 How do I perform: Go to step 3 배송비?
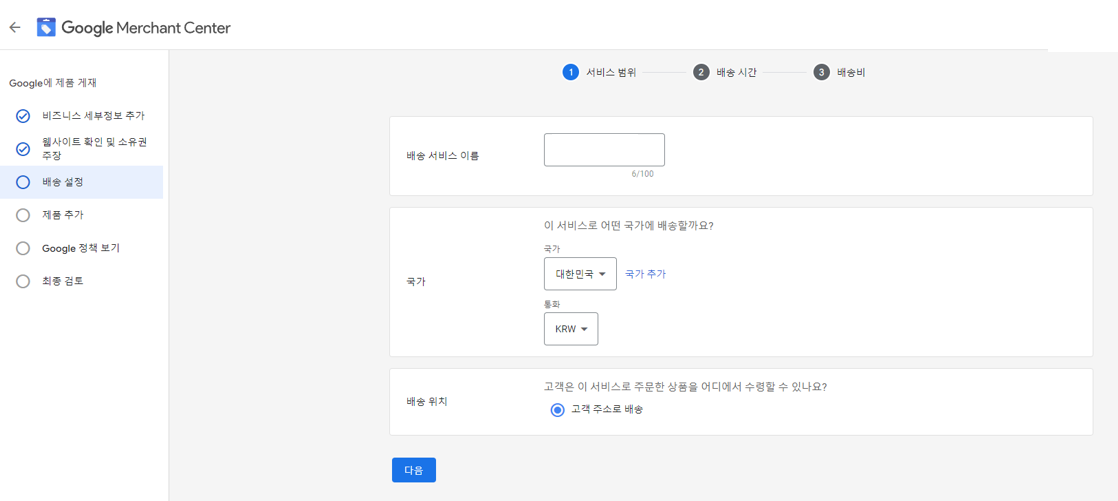pos(840,72)
